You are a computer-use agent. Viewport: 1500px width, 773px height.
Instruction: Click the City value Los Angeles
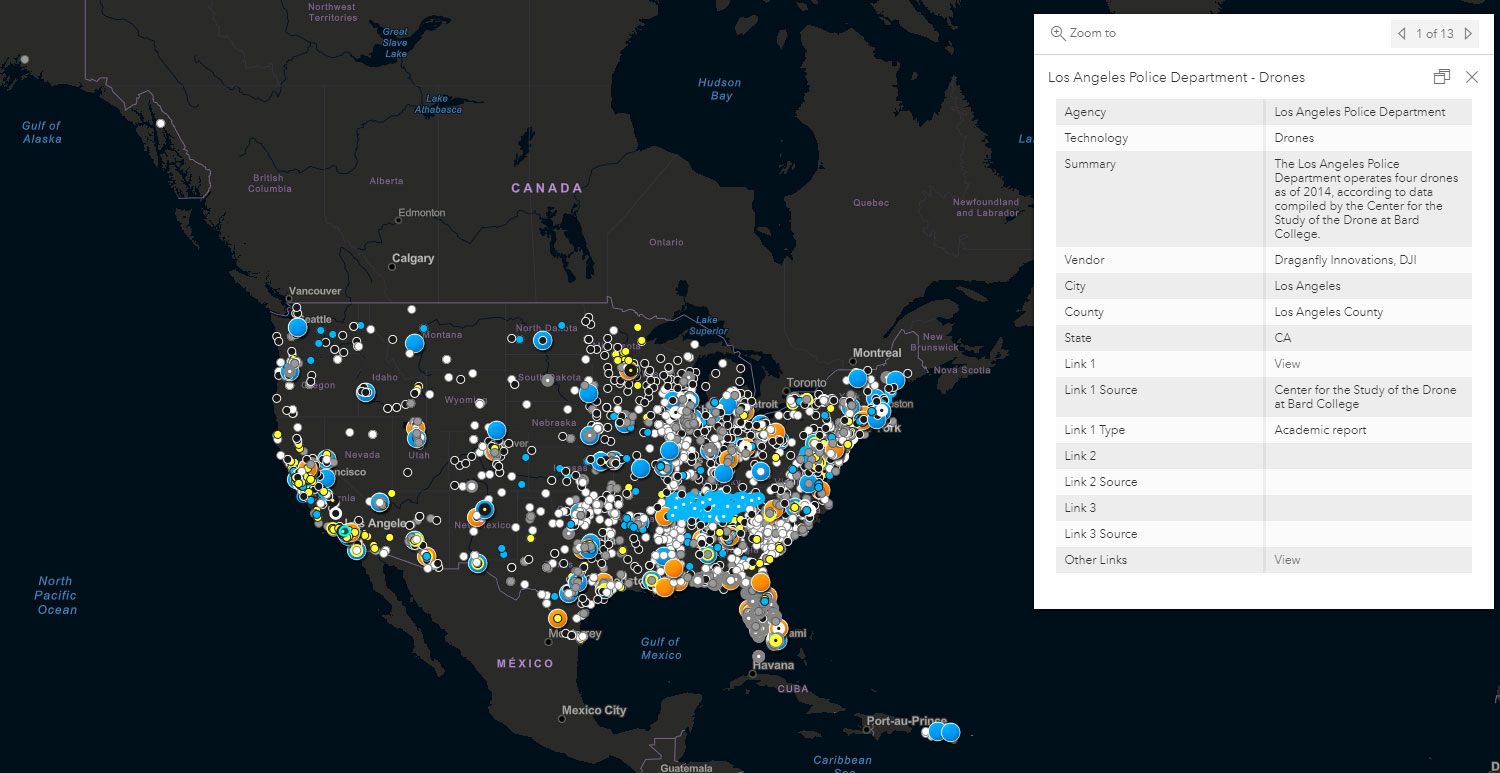click(1307, 286)
